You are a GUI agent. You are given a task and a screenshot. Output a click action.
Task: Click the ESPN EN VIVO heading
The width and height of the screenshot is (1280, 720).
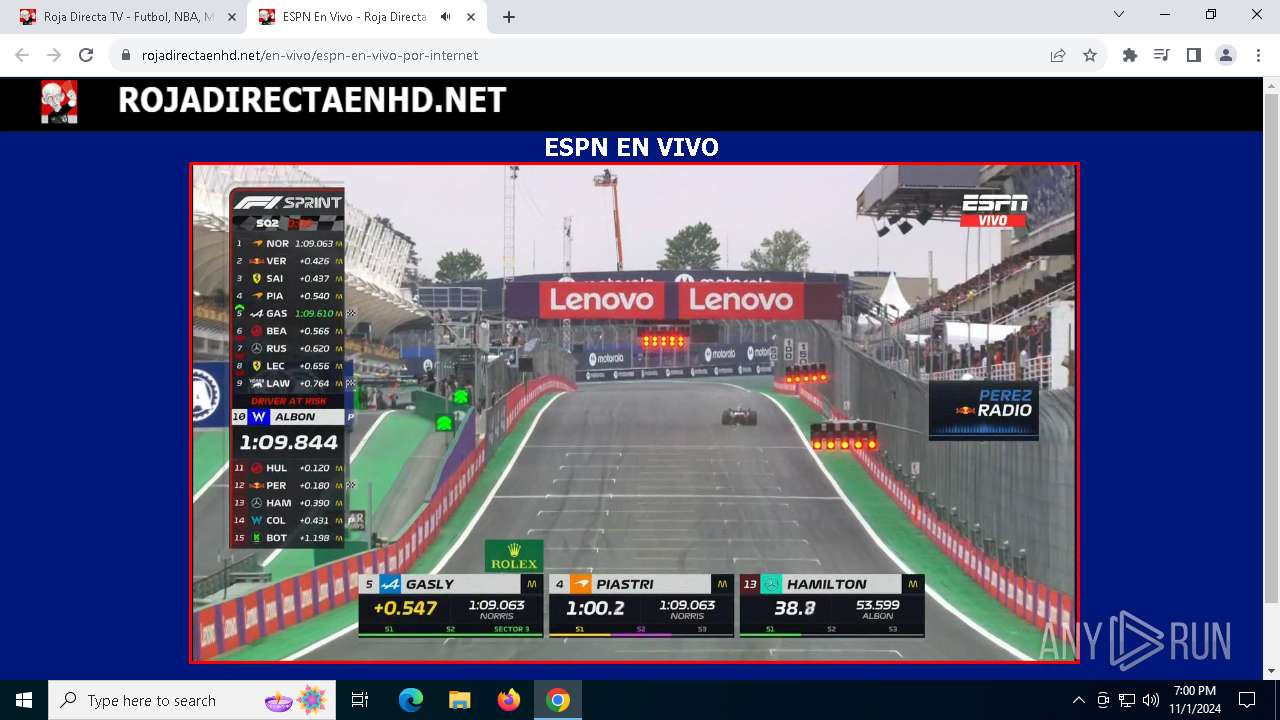(x=631, y=147)
